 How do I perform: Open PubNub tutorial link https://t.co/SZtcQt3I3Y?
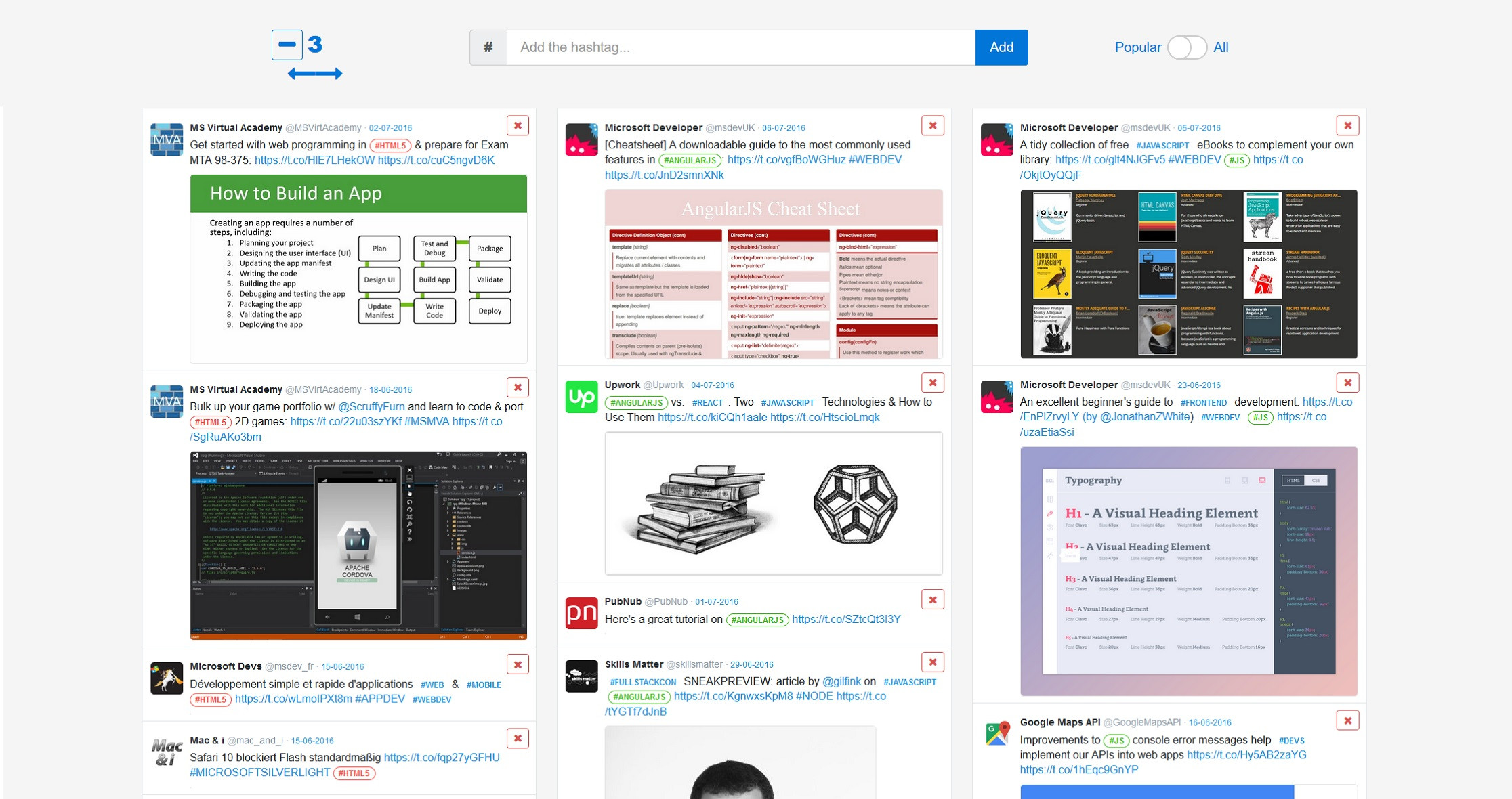pyautogui.click(x=846, y=619)
